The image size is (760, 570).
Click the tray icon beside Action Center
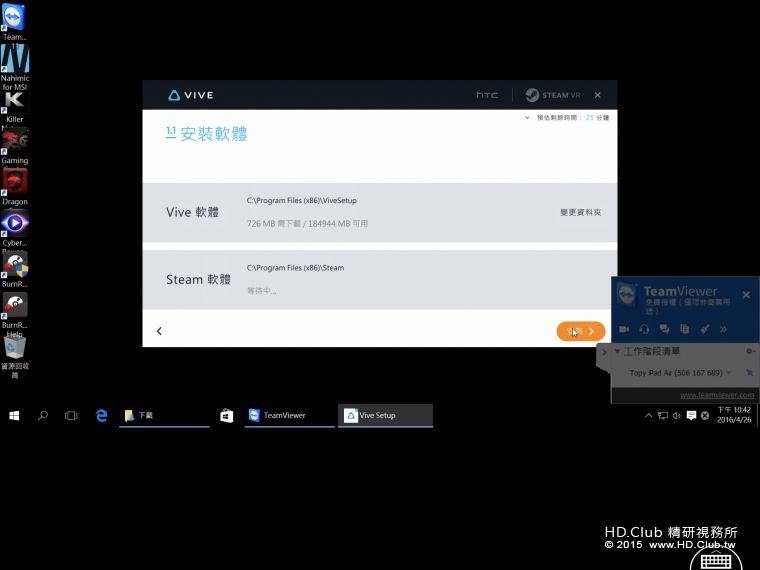[x=705, y=415]
